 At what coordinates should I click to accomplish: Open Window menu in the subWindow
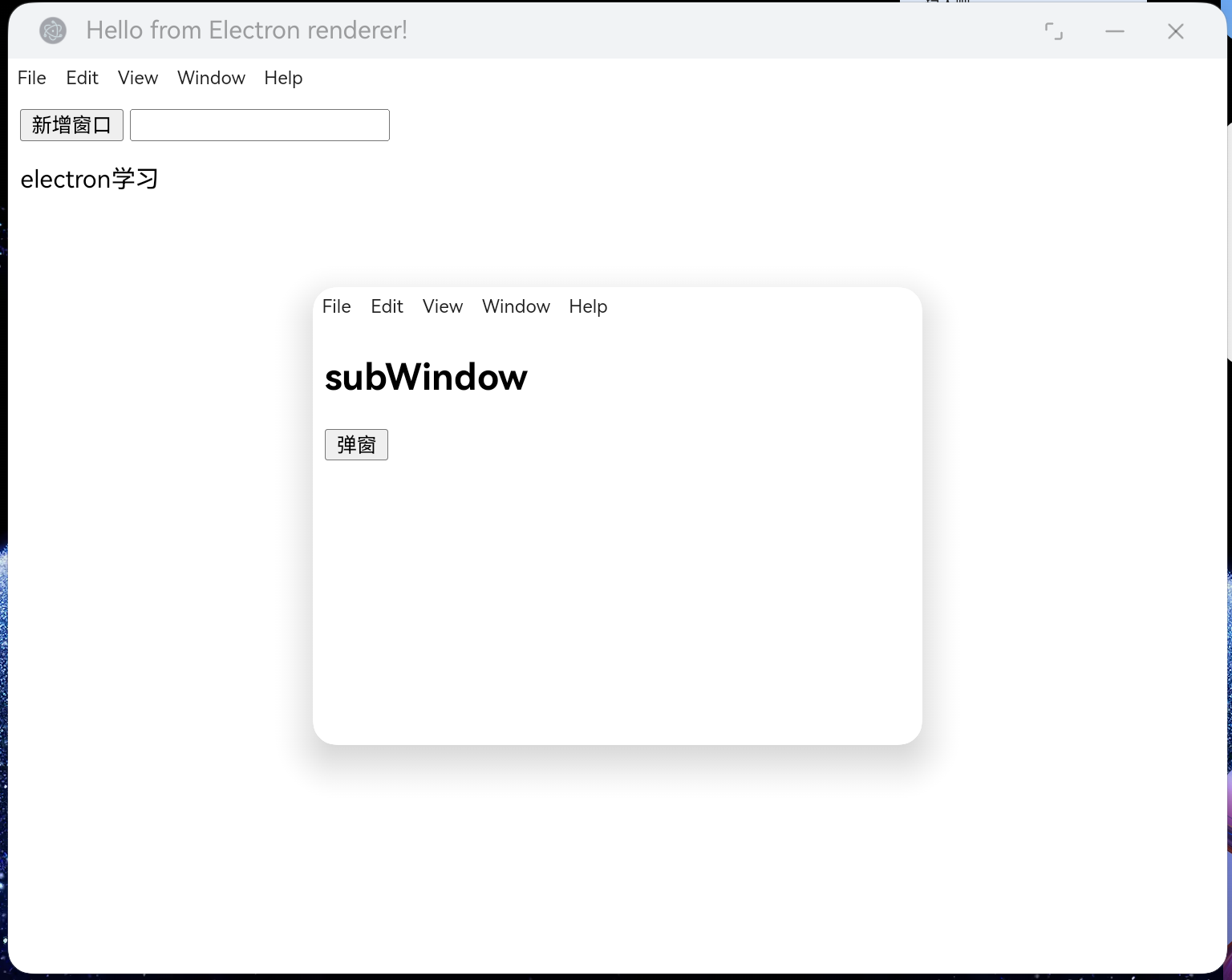click(516, 306)
